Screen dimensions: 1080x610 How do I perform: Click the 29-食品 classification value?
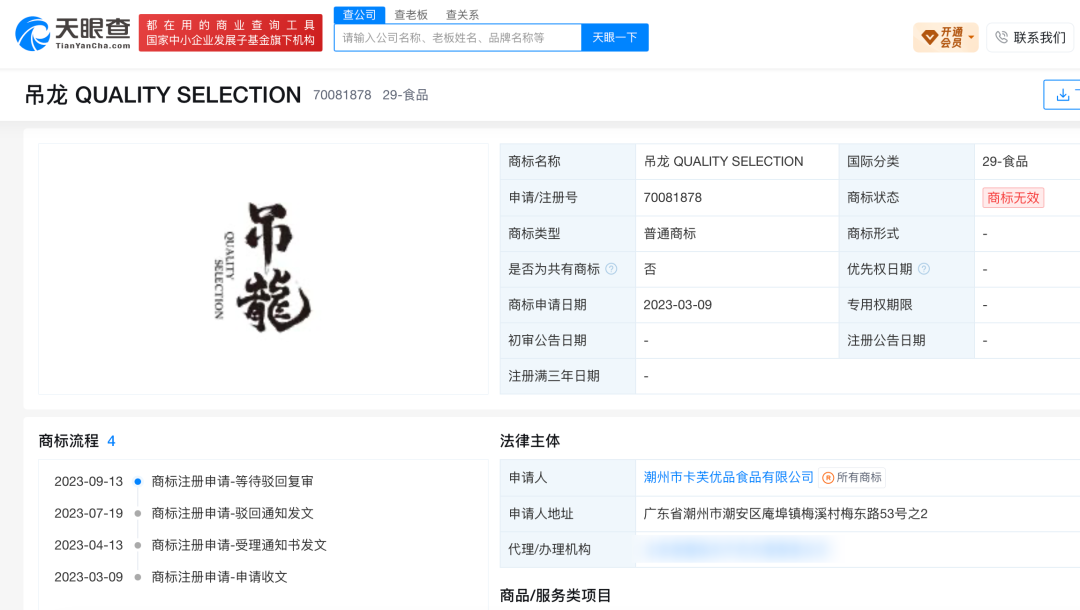coord(1005,161)
